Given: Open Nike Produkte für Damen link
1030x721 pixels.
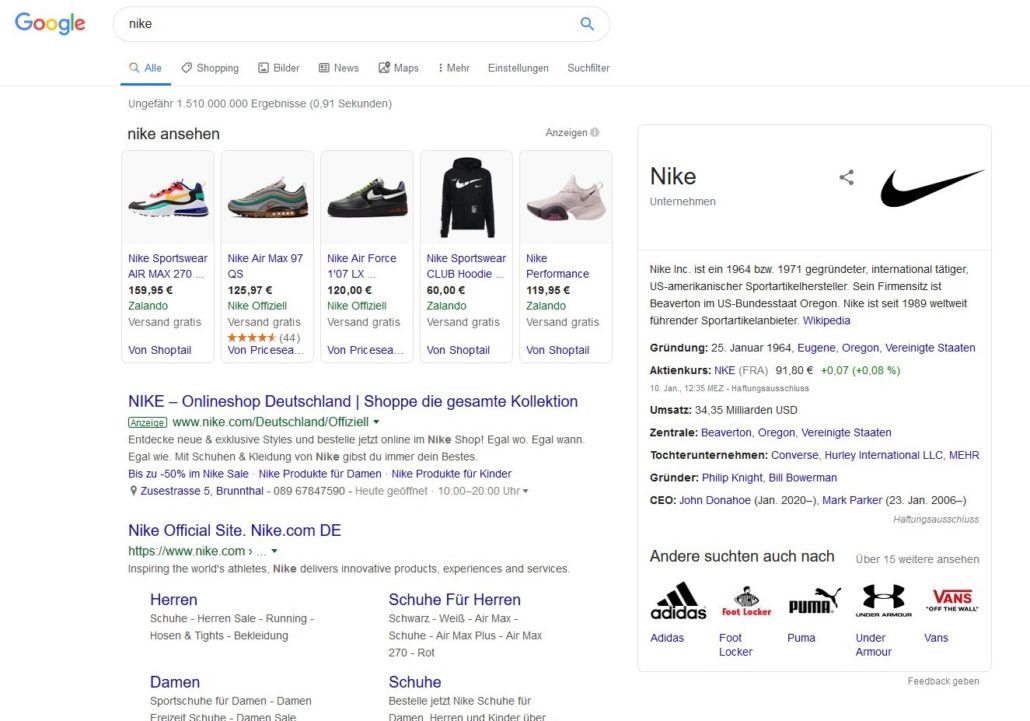Looking at the screenshot, I should tap(320, 473).
